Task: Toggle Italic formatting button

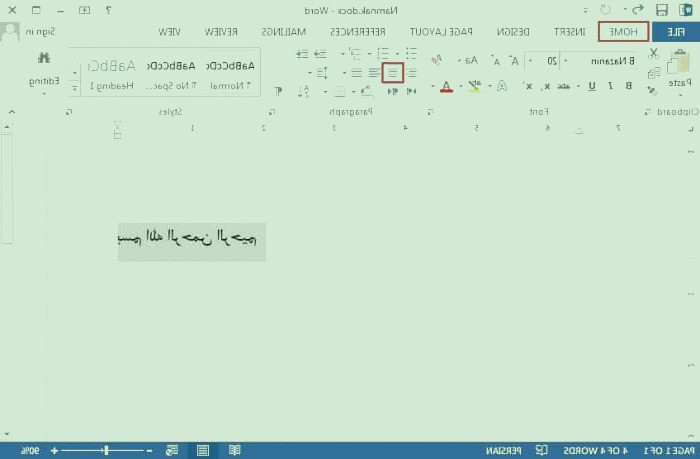Action: (x=610, y=86)
